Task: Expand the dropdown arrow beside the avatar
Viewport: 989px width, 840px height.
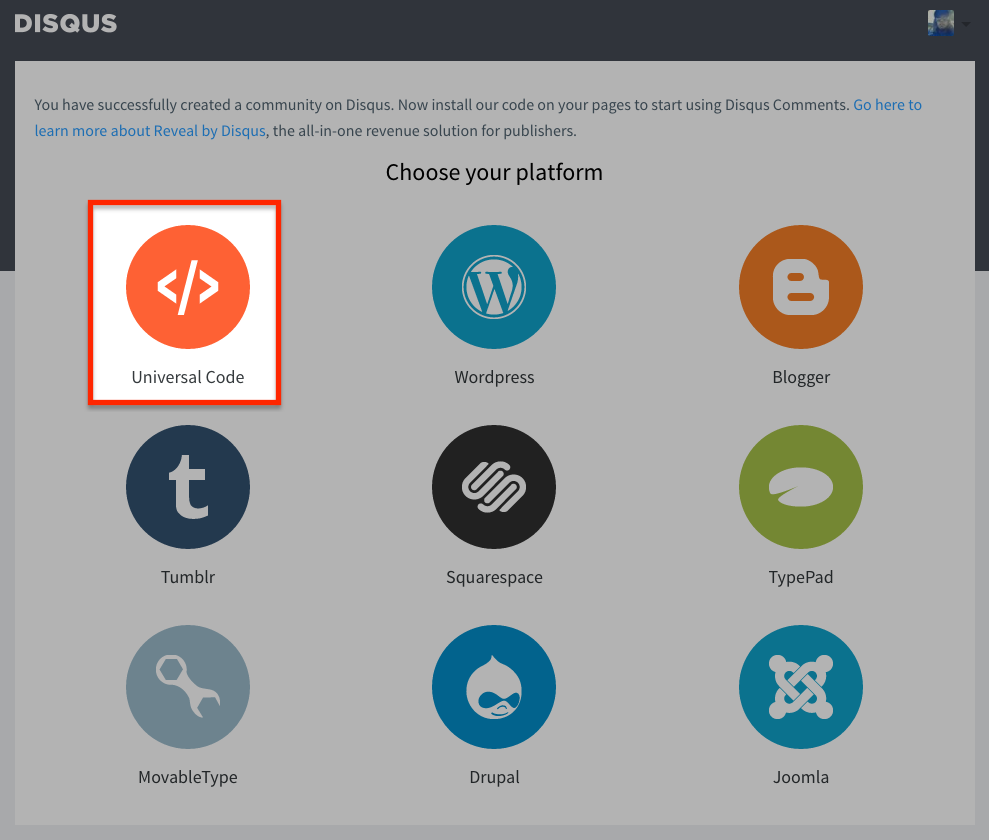Action: (x=966, y=24)
